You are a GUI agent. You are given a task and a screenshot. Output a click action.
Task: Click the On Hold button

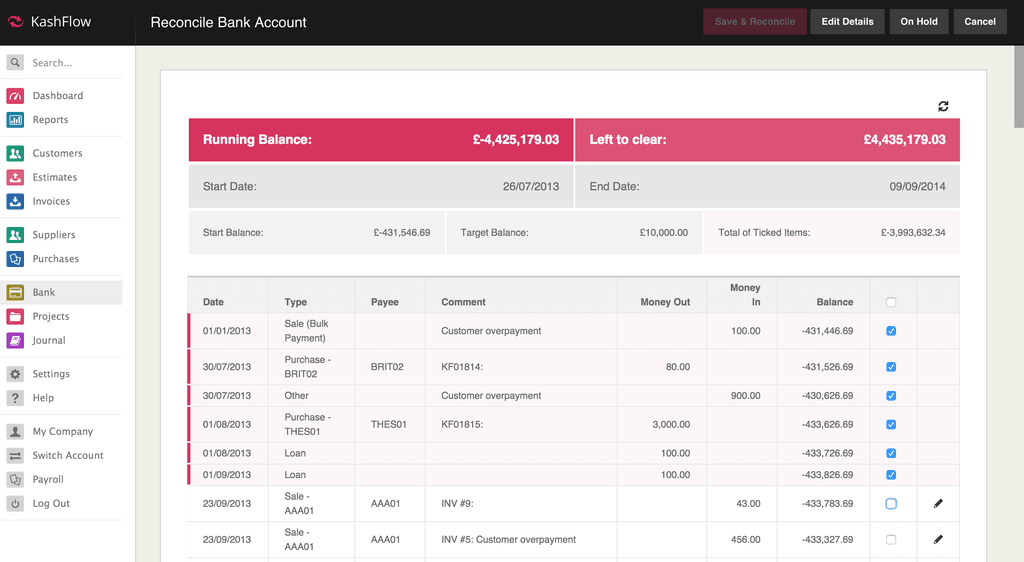coord(918,21)
